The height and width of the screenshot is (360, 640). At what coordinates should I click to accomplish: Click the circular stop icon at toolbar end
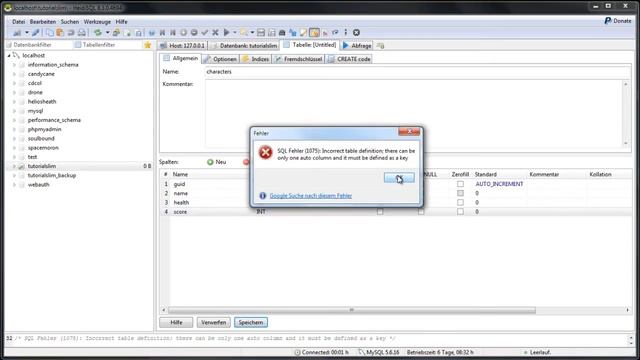pos(356,33)
